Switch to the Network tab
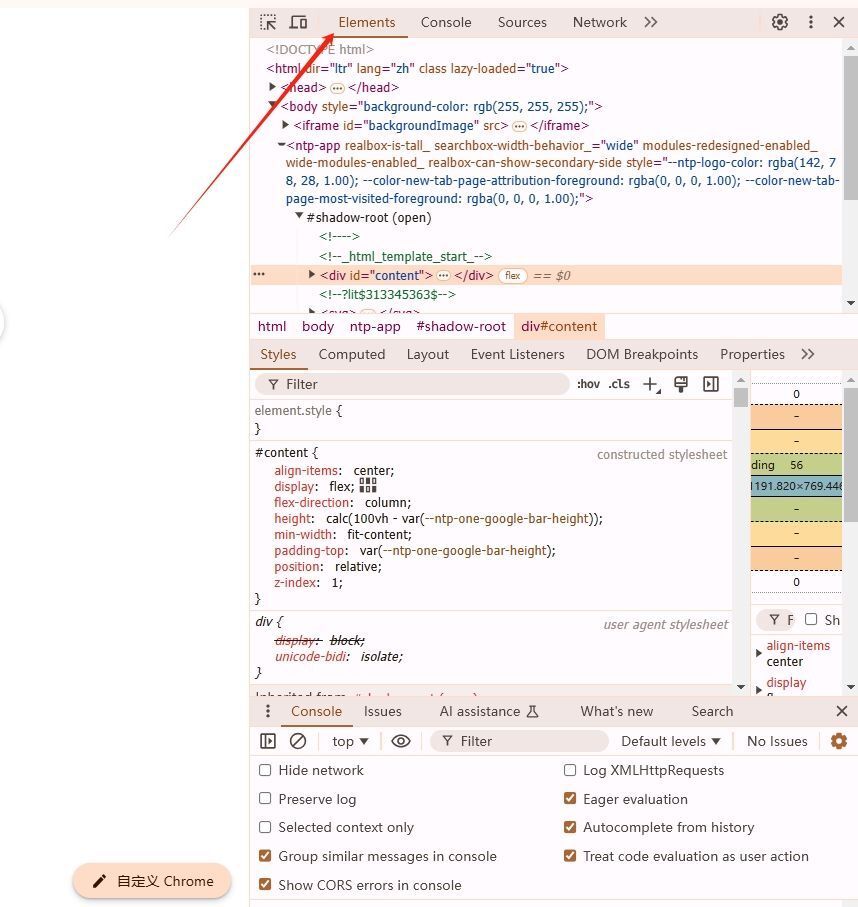The height and width of the screenshot is (907, 858). [599, 22]
